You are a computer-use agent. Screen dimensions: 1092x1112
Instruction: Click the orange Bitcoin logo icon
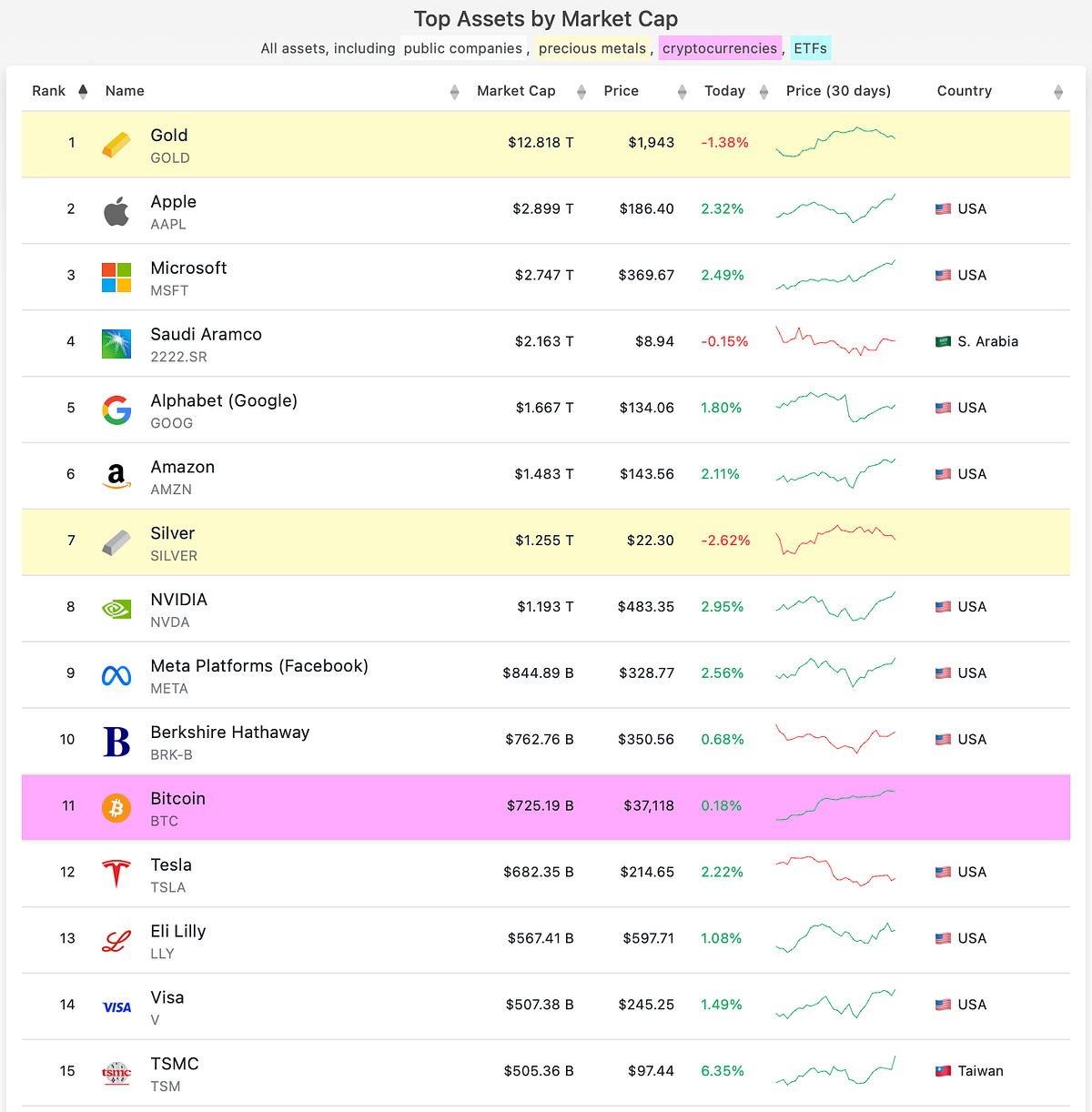[x=116, y=807]
